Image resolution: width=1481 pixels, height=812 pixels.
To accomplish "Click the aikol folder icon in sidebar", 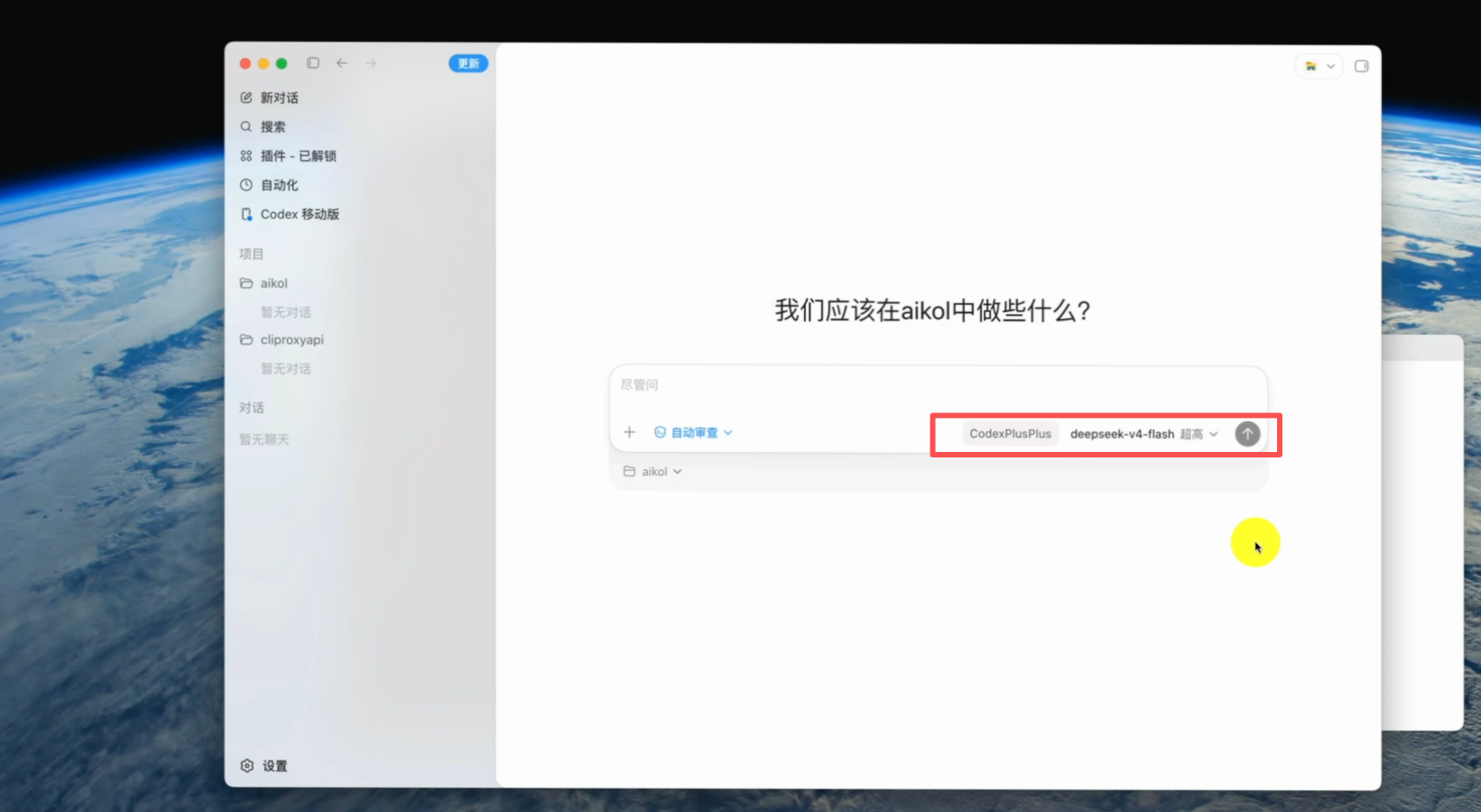I will (246, 283).
